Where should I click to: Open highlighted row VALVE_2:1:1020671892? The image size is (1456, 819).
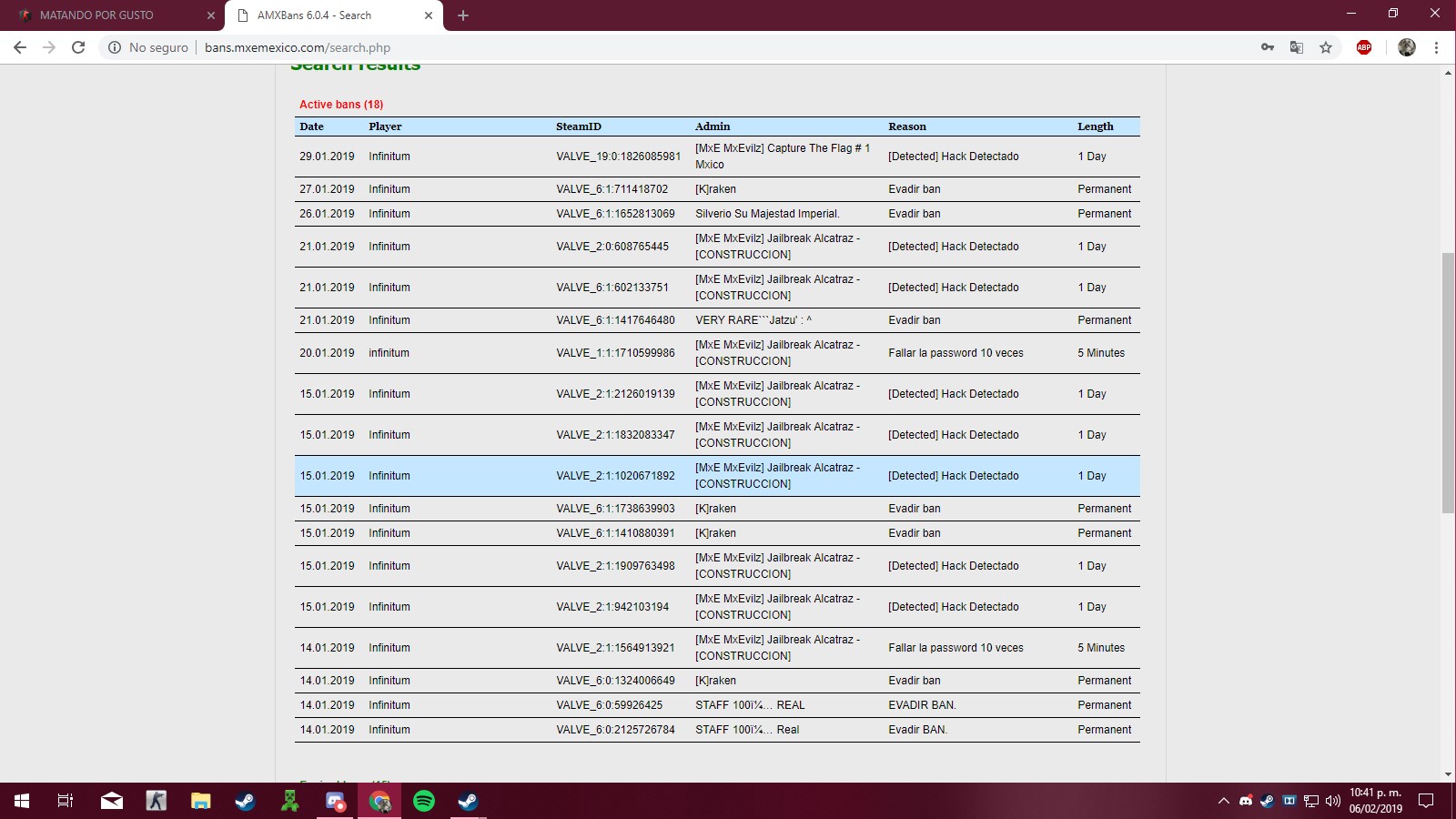point(717,476)
